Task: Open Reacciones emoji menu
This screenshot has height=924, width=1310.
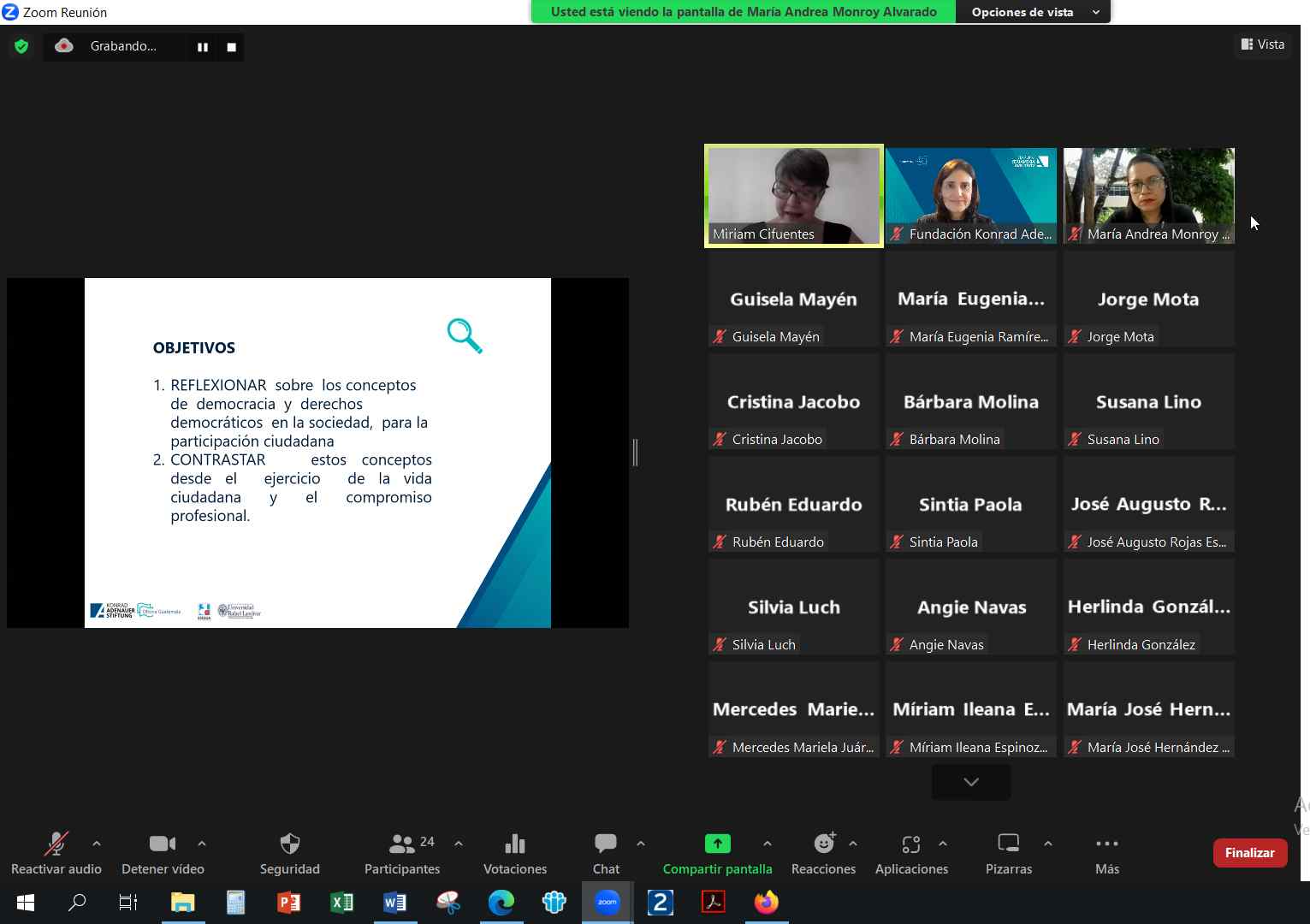Action: pos(823,844)
